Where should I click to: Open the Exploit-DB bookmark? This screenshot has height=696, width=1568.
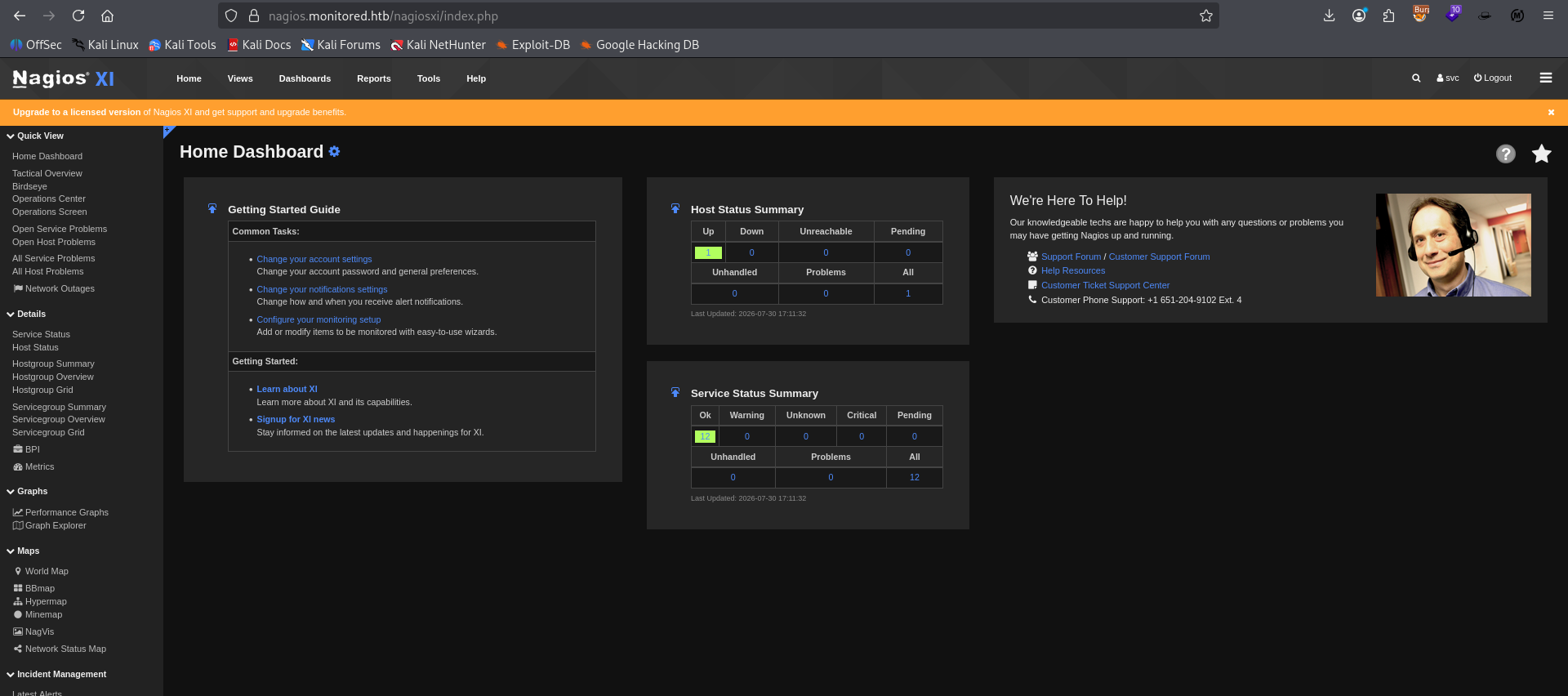coord(532,45)
